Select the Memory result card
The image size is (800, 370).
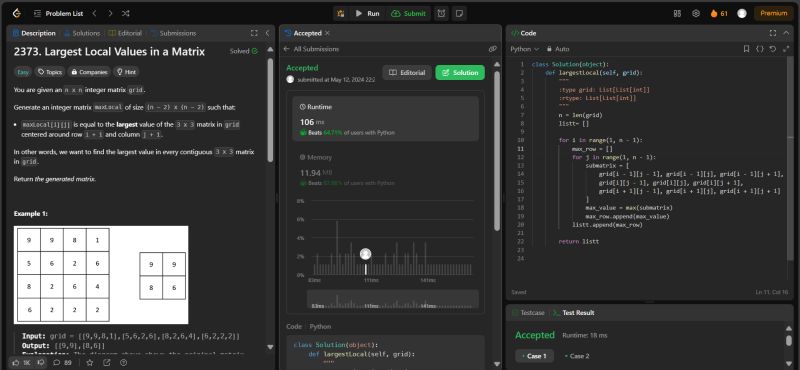point(385,170)
